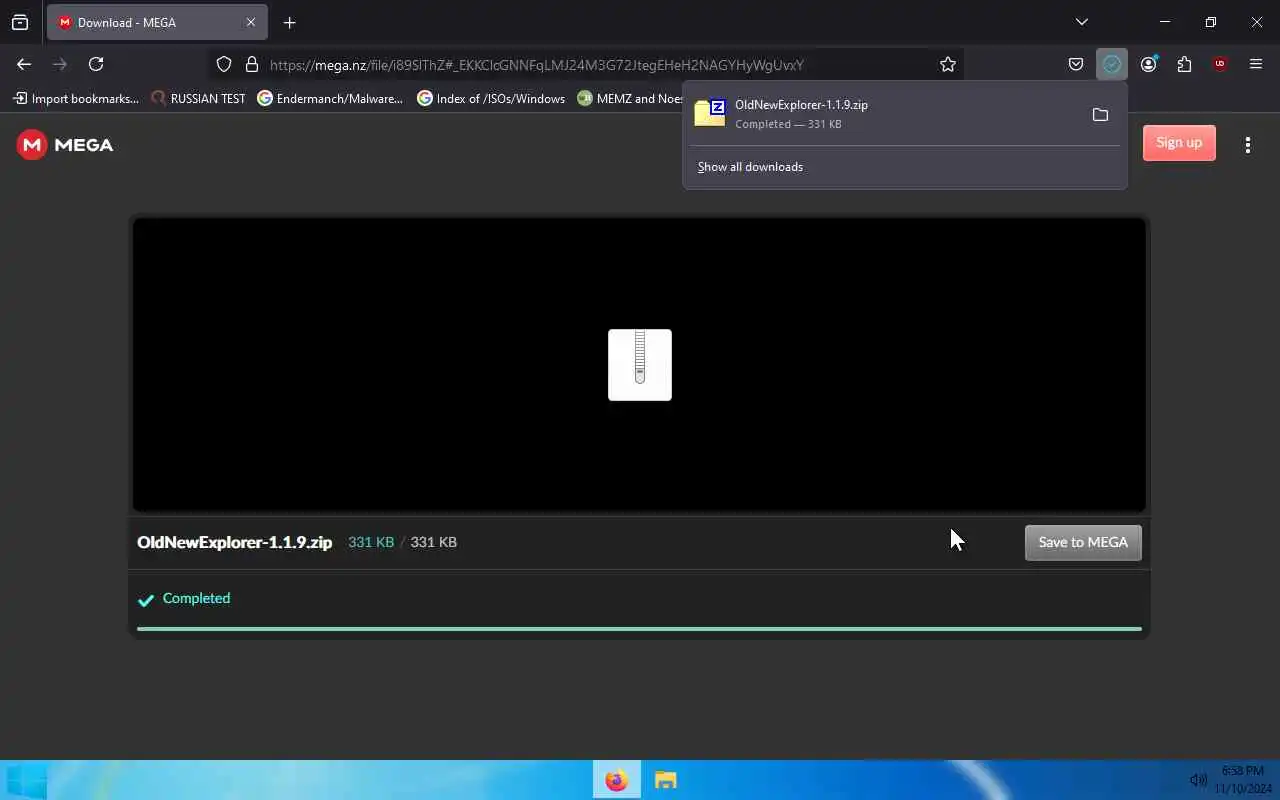
Task: Click the Sign up button
Action: tap(1179, 143)
